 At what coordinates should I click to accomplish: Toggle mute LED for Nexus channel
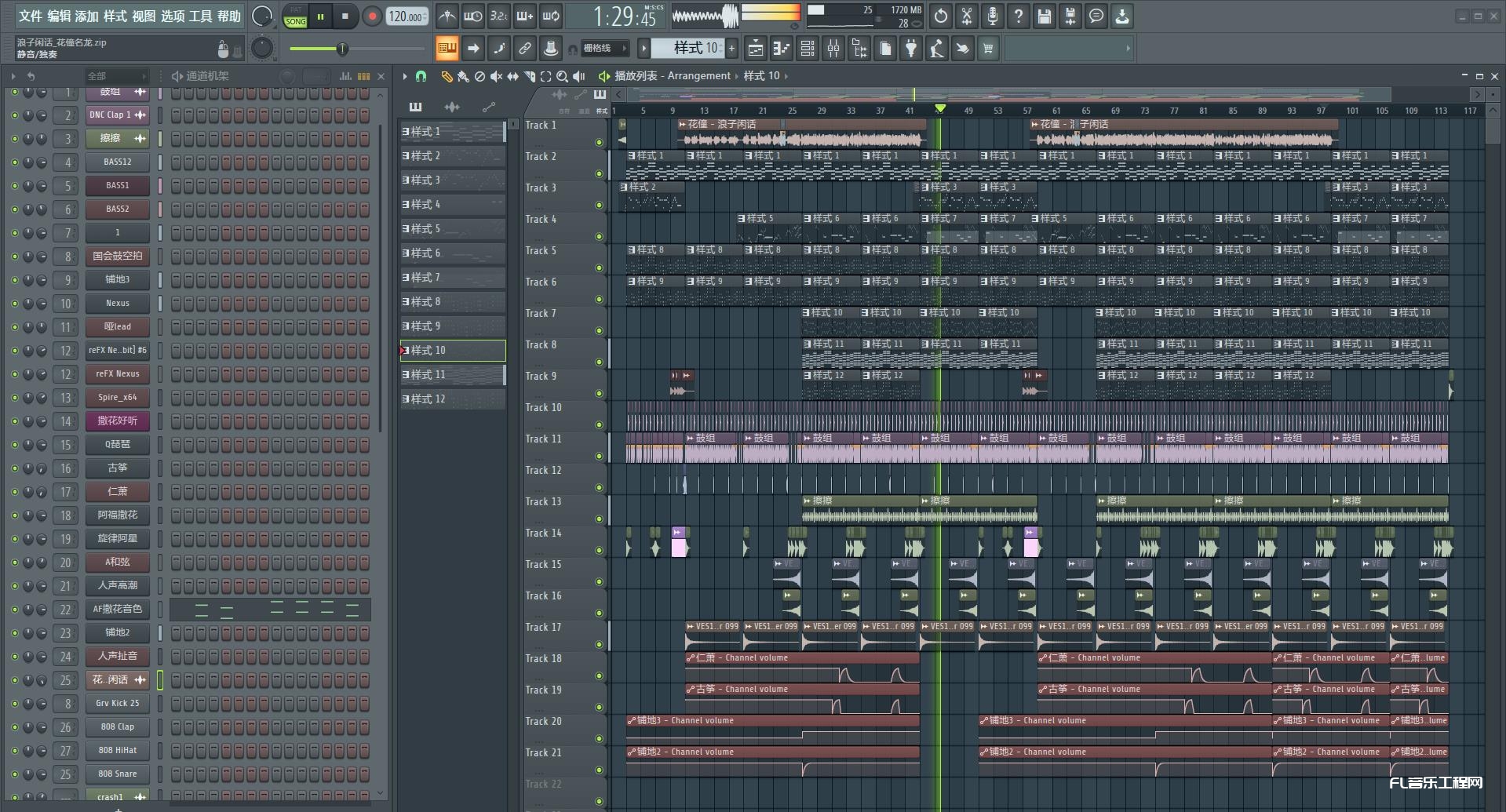[x=14, y=304]
